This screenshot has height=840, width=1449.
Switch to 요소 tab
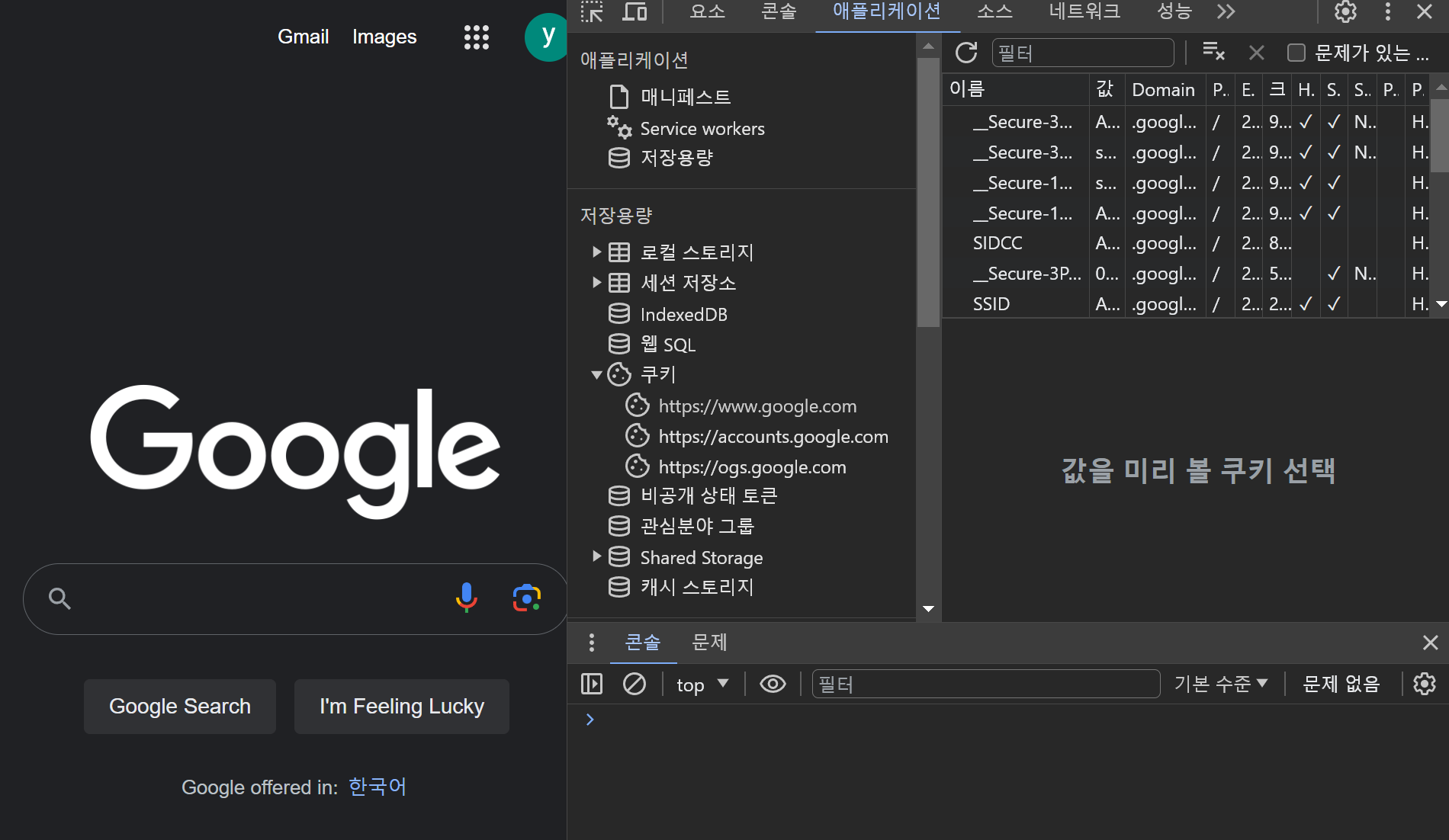coord(708,11)
